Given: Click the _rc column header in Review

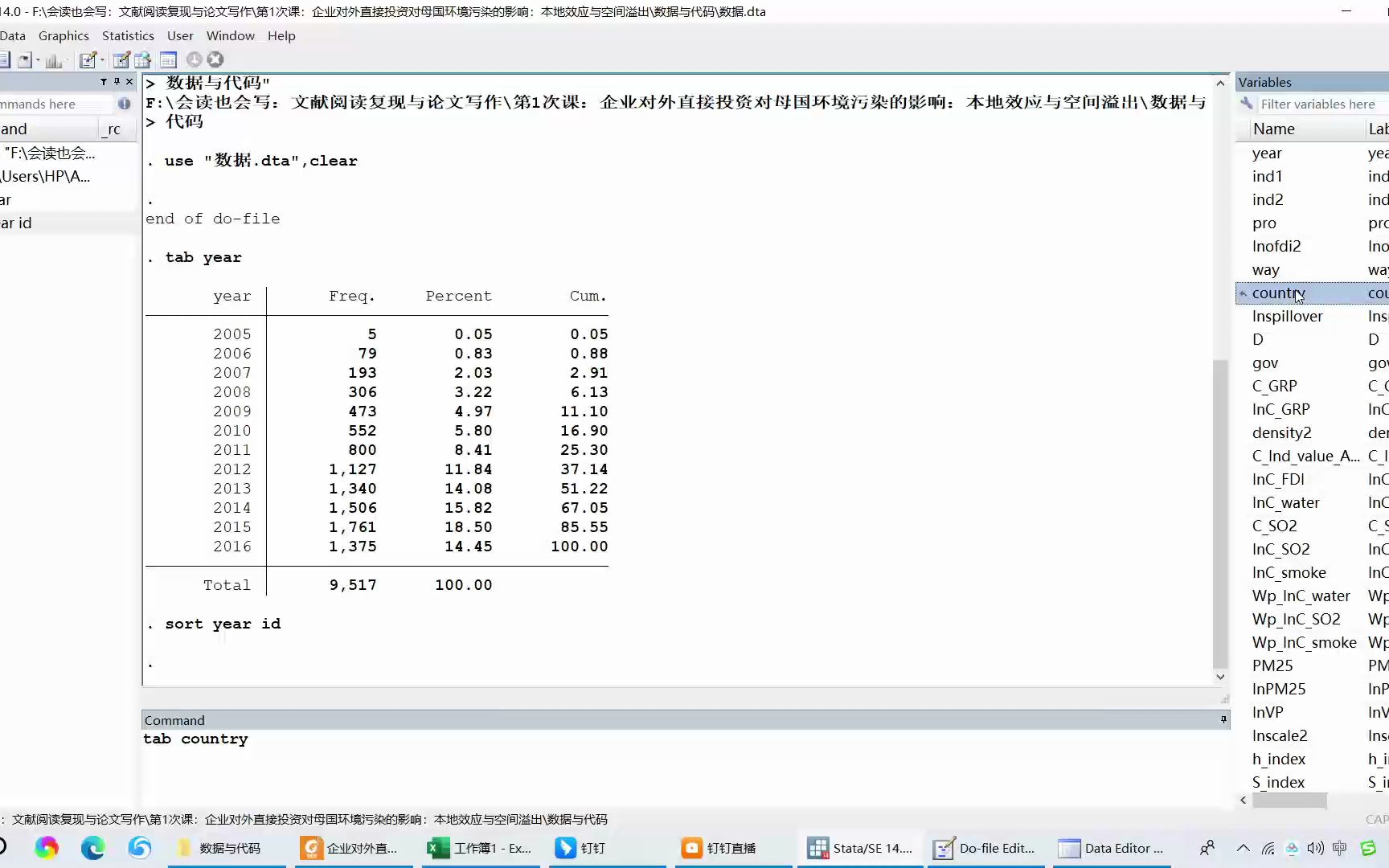Looking at the screenshot, I should coord(118,129).
